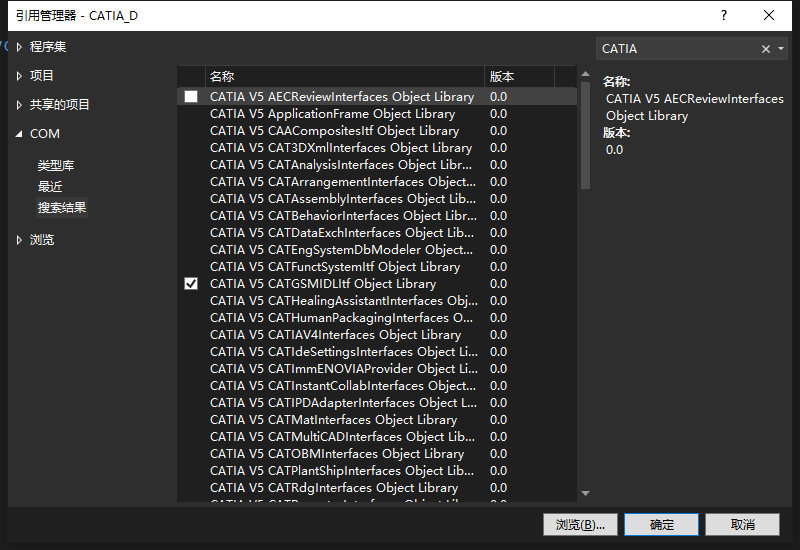Image resolution: width=800 pixels, height=550 pixels.
Task: Open the dialog help question mark
Action: (x=723, y=15)
